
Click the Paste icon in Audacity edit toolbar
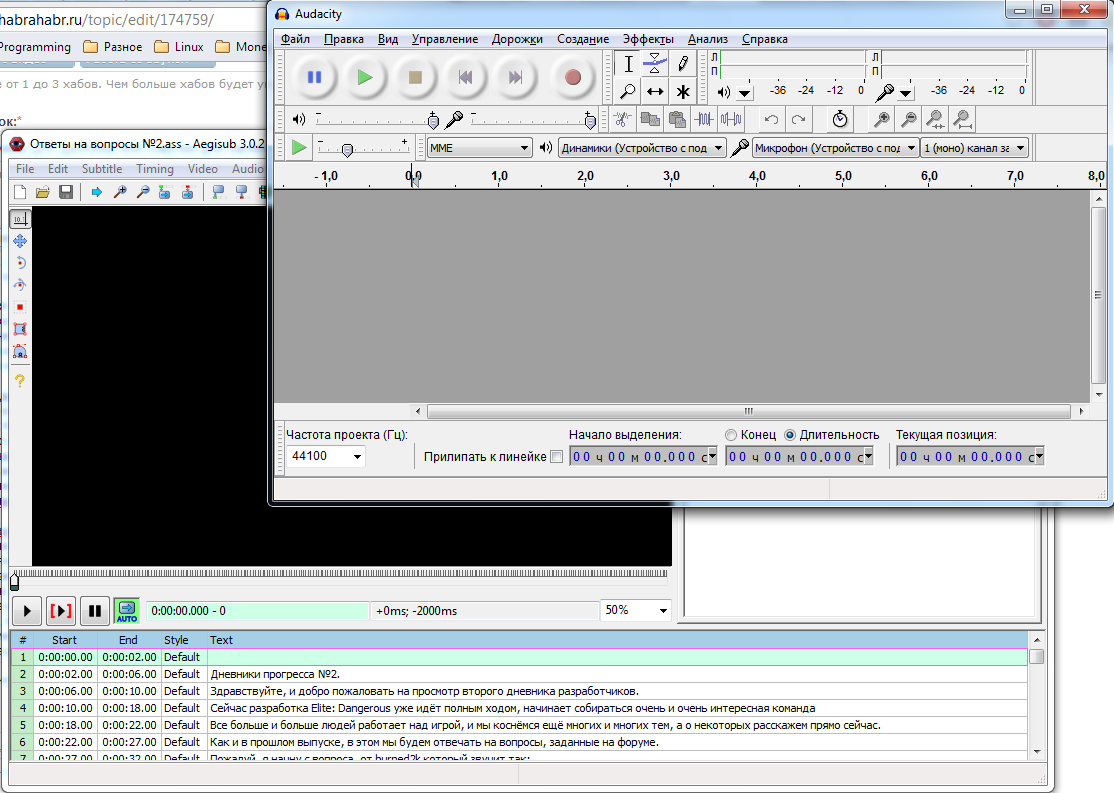(x=677, y=119)
